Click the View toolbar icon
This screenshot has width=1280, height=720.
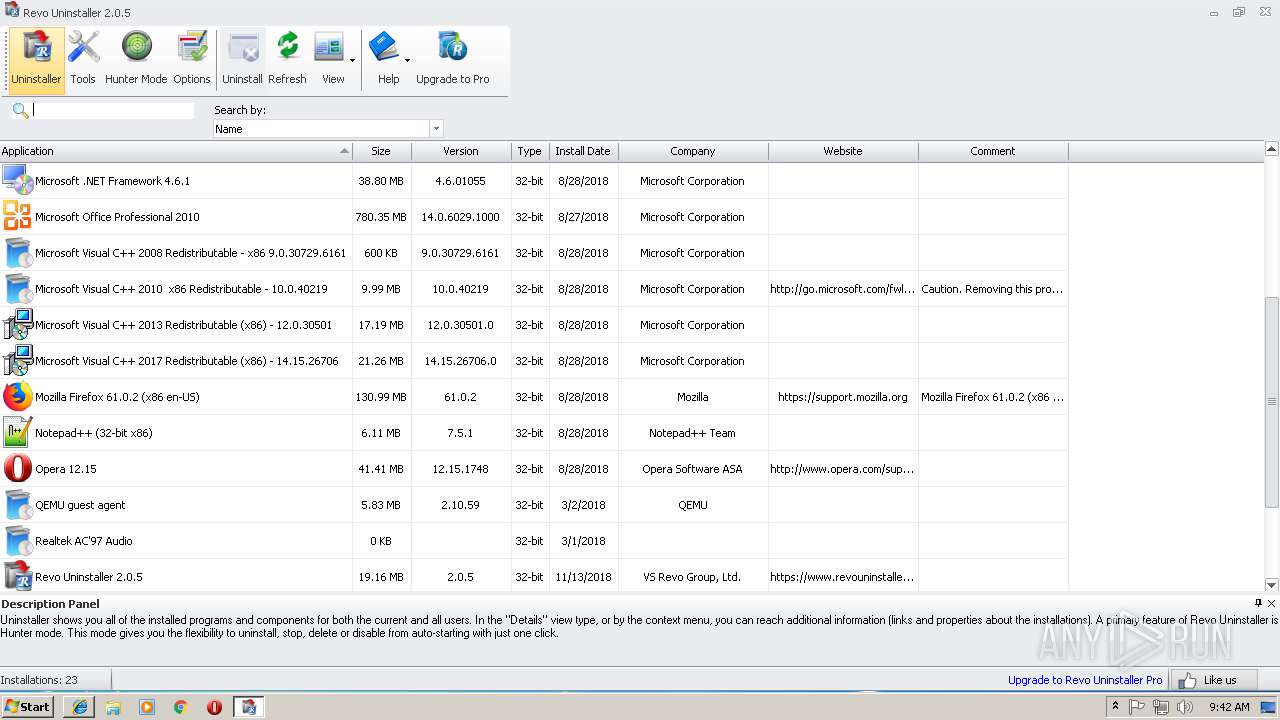point(330,60)
